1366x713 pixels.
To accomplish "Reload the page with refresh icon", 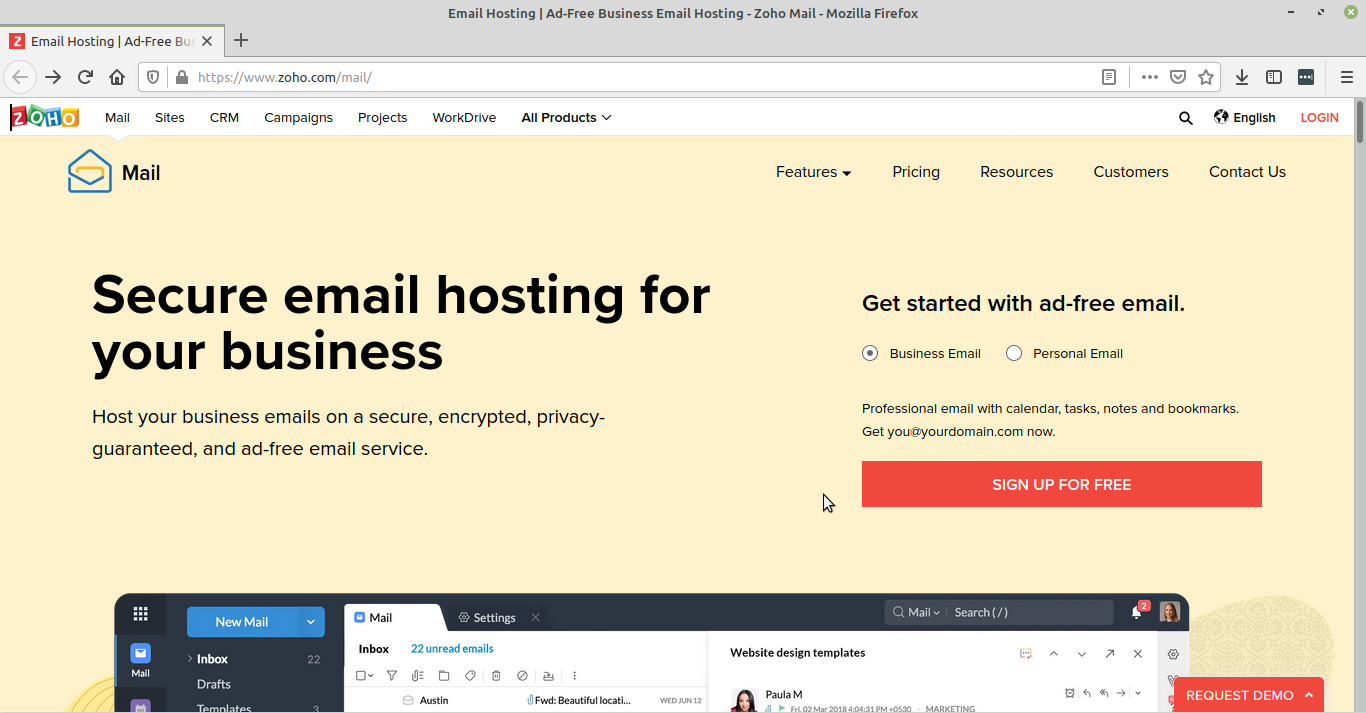I will [x=85, y=77].
